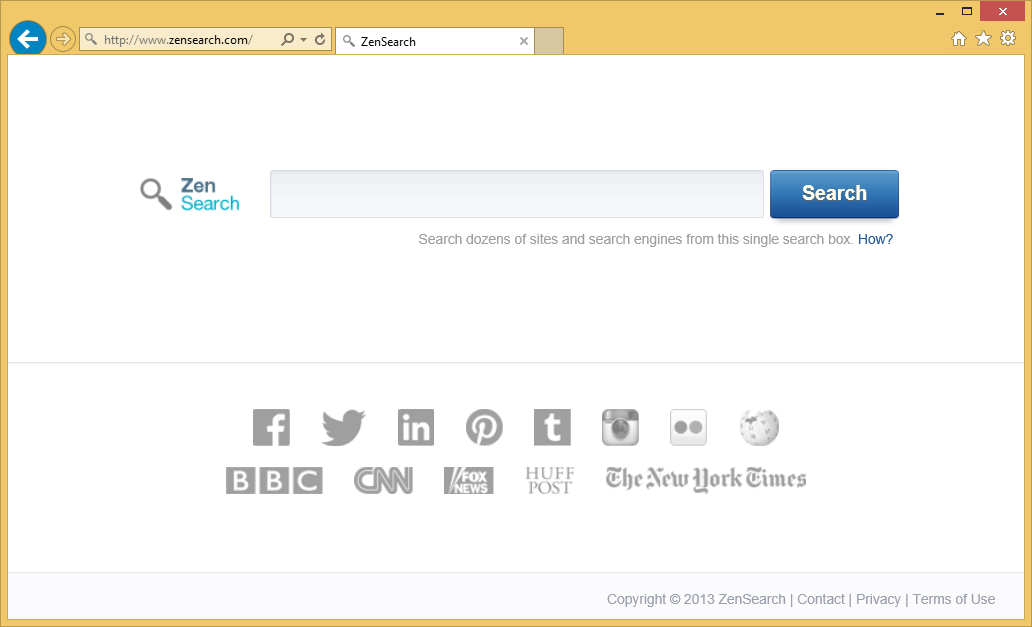The width and height of the screenshot is (1032, 627).
Task: Open the Instagram camera icon
Action: pyautogui.click(x=620, y=428)
